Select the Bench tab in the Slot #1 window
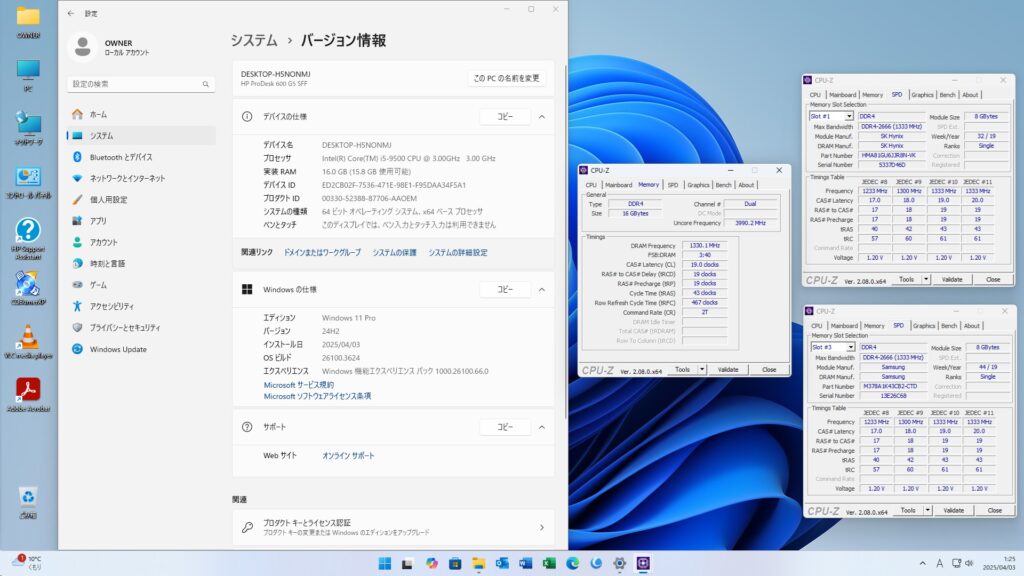The height and width of the screenshot is (576, 1024). [x=946, y=95]
